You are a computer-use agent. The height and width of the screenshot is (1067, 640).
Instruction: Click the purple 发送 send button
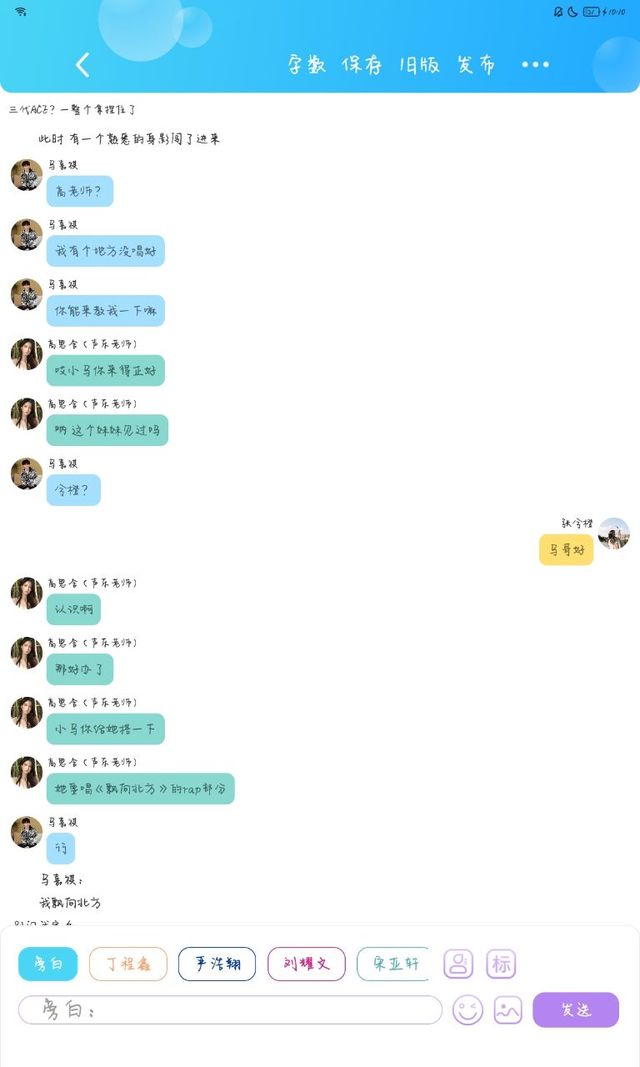coord(575,1010)
